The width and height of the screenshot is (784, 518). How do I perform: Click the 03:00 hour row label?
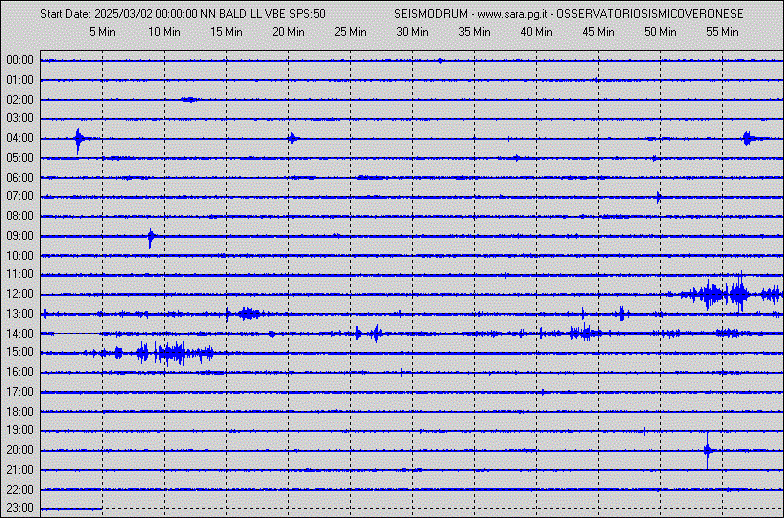pyautogui.click(x=20, y=118)
